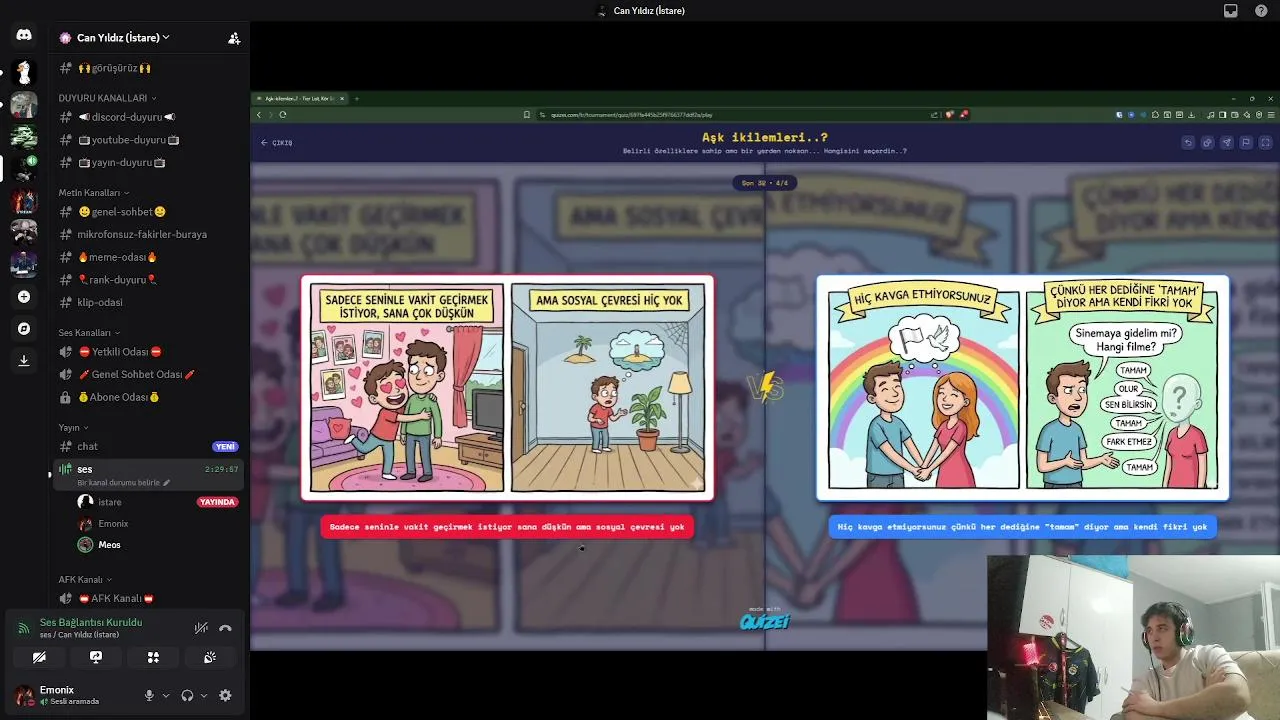
Task: Open the Help question mark icon
Action: 1261,11
